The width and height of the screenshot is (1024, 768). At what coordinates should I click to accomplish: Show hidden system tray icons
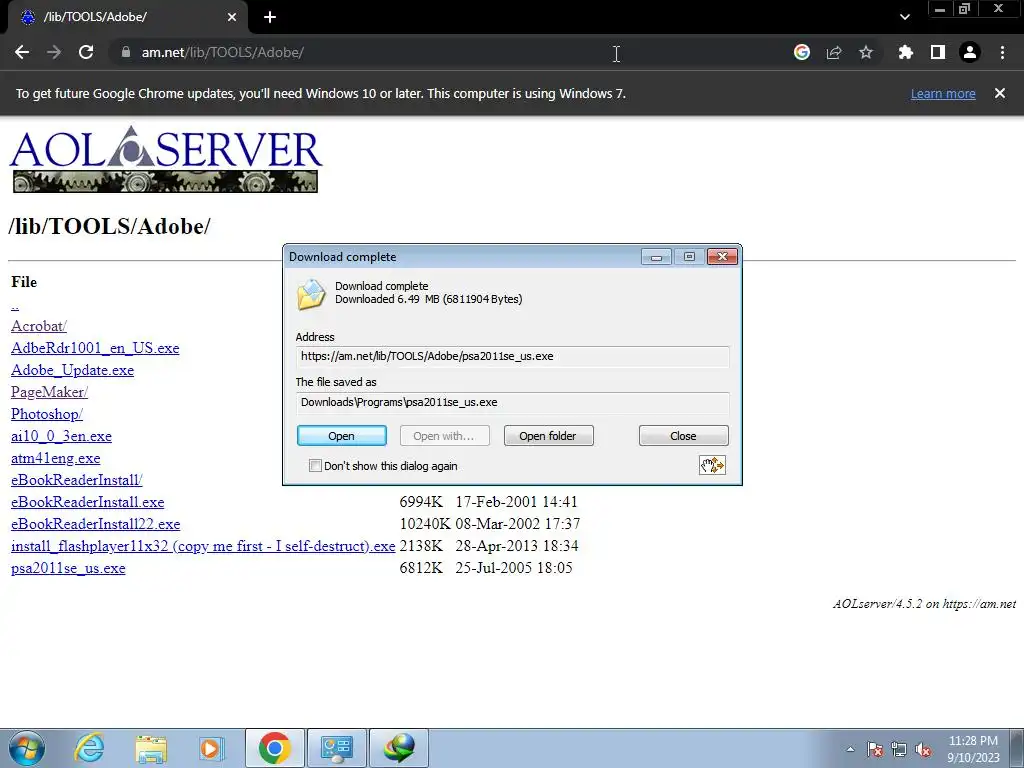(x=850, y=749)
